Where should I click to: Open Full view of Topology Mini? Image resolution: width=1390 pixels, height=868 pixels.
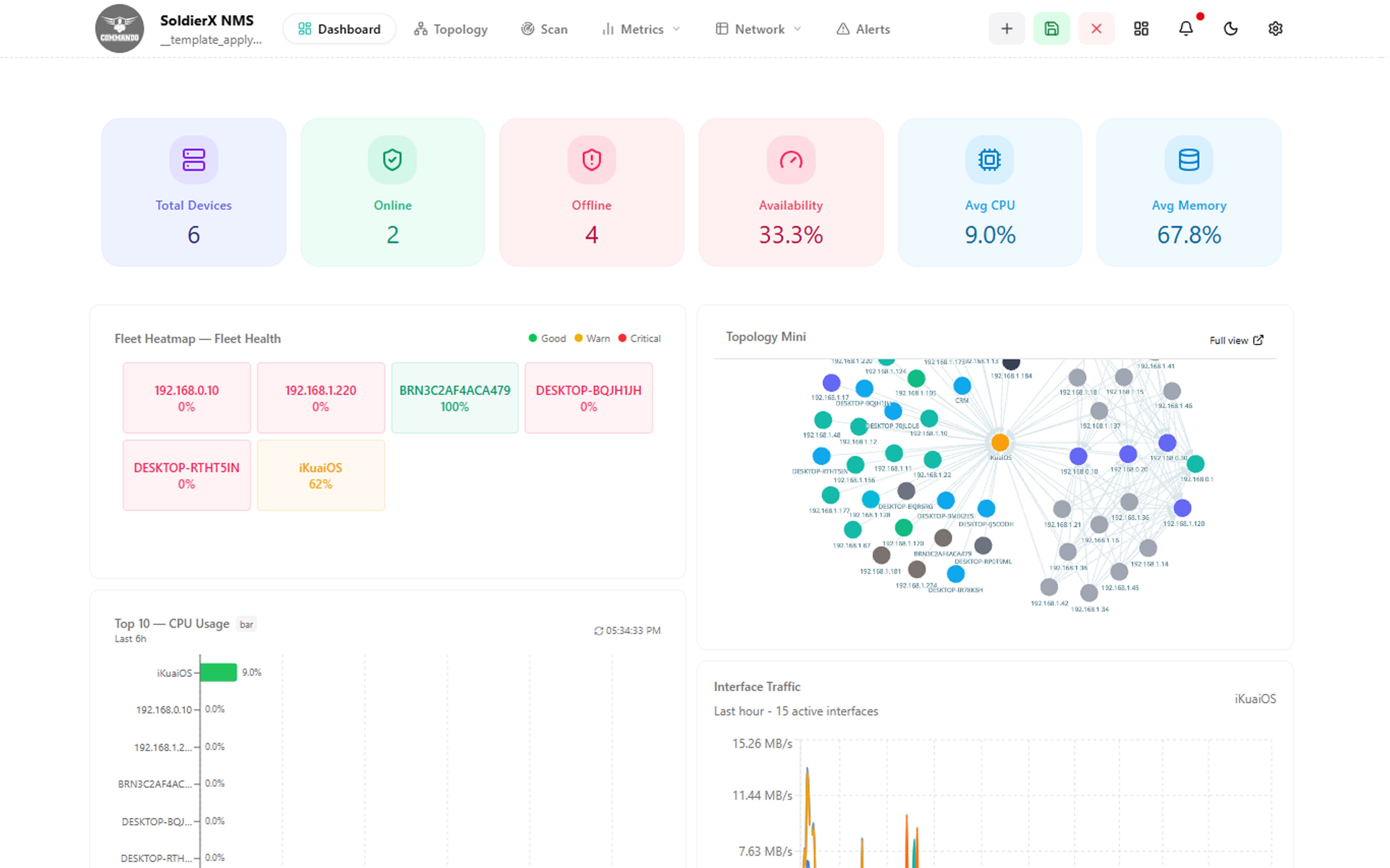click(x=1236, y=340)
